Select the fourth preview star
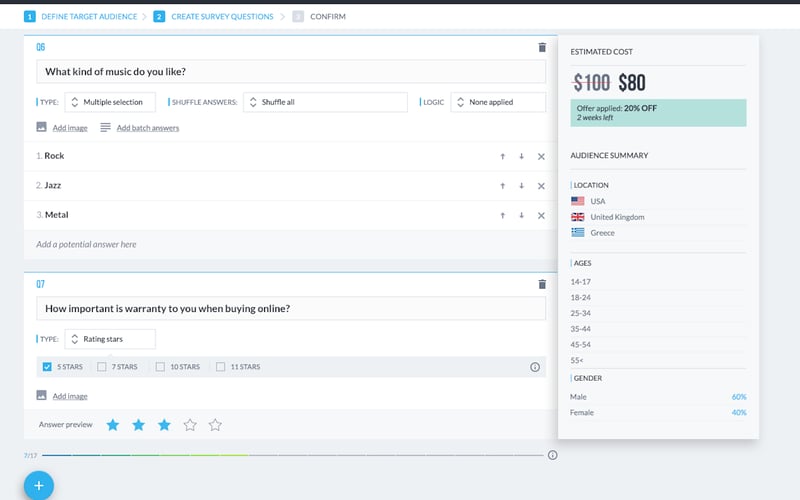Image resolution: width=800 pixels, height=500 pixels. [190, 424]
